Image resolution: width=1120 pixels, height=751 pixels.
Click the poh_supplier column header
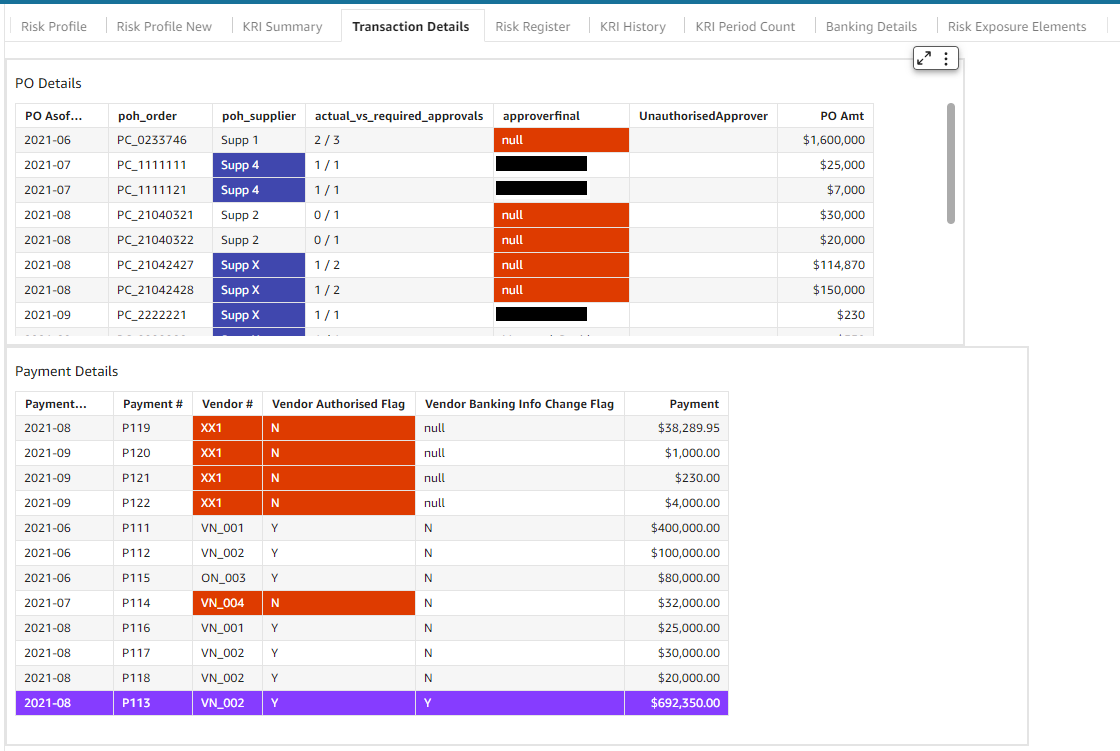point(258,116)
